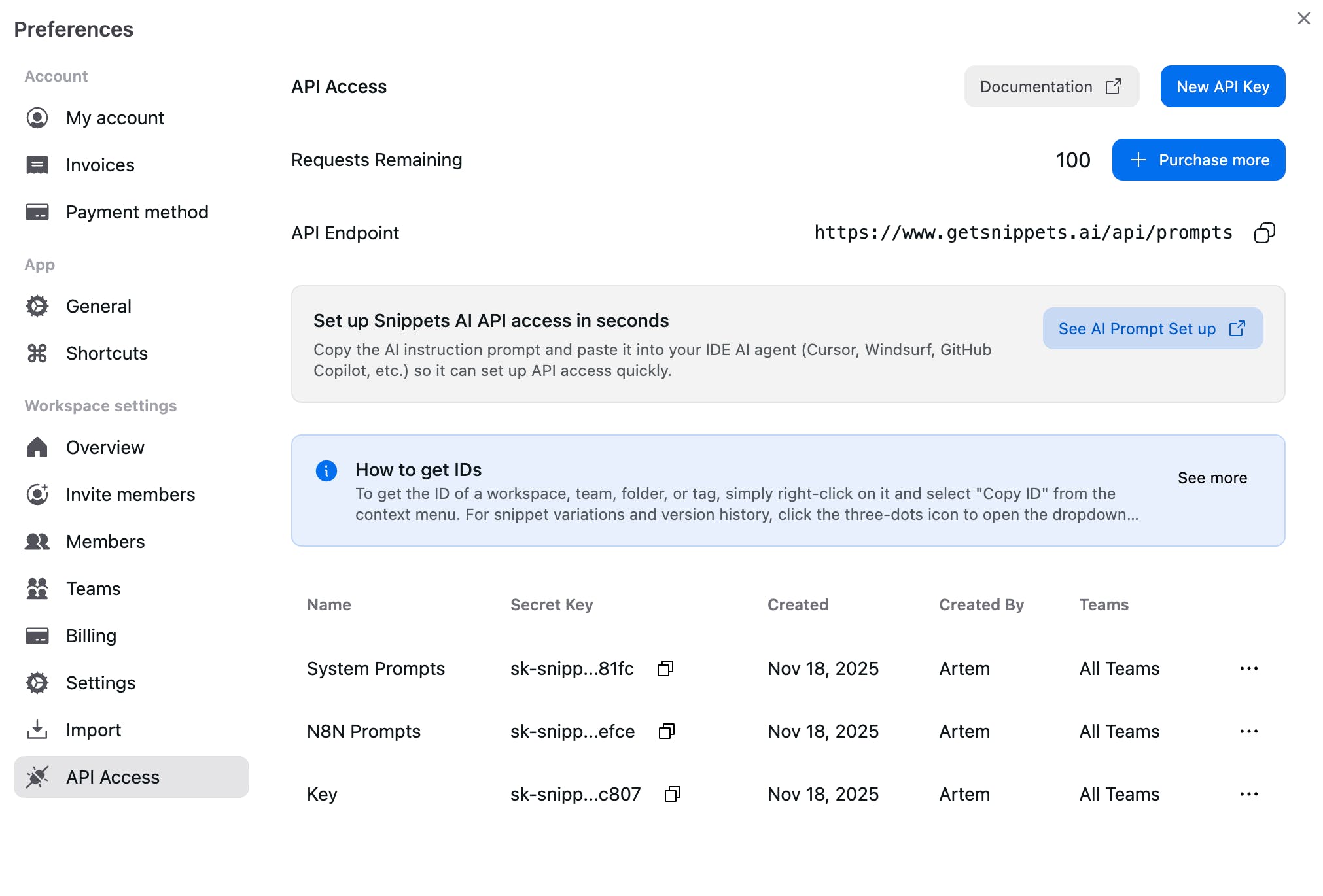
Task: Click the blue info icon
Action: [x=326, y=470]
